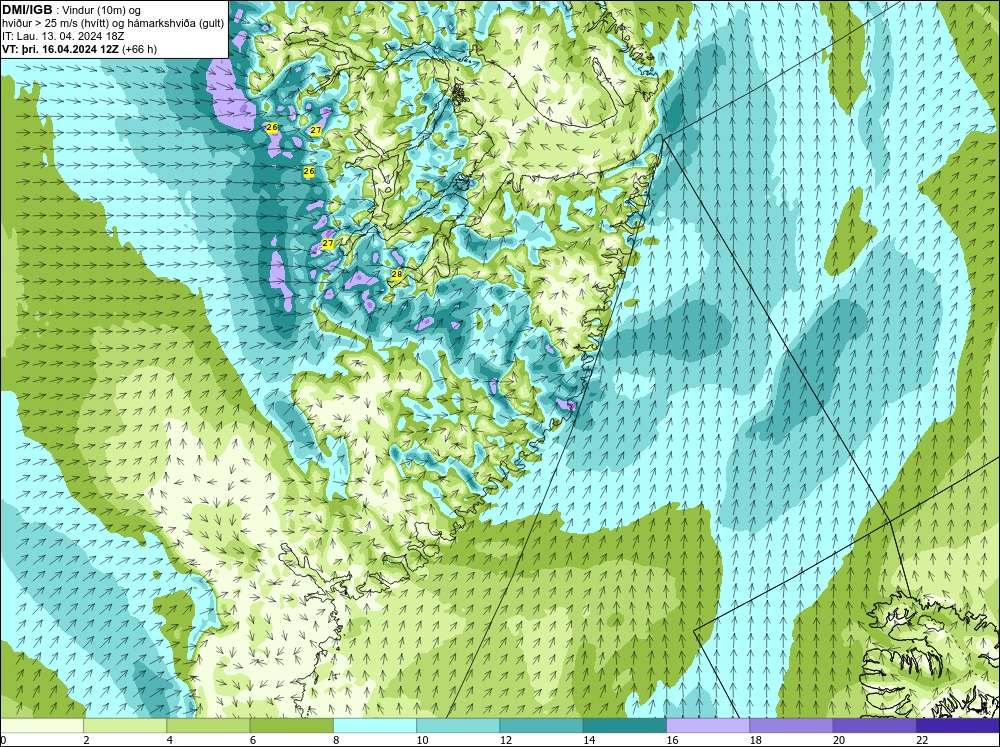This screenshot has width=1000, height=747.
Task: Click the olive green 6–8 m/s legend swatch
Action: coord(291,725)
